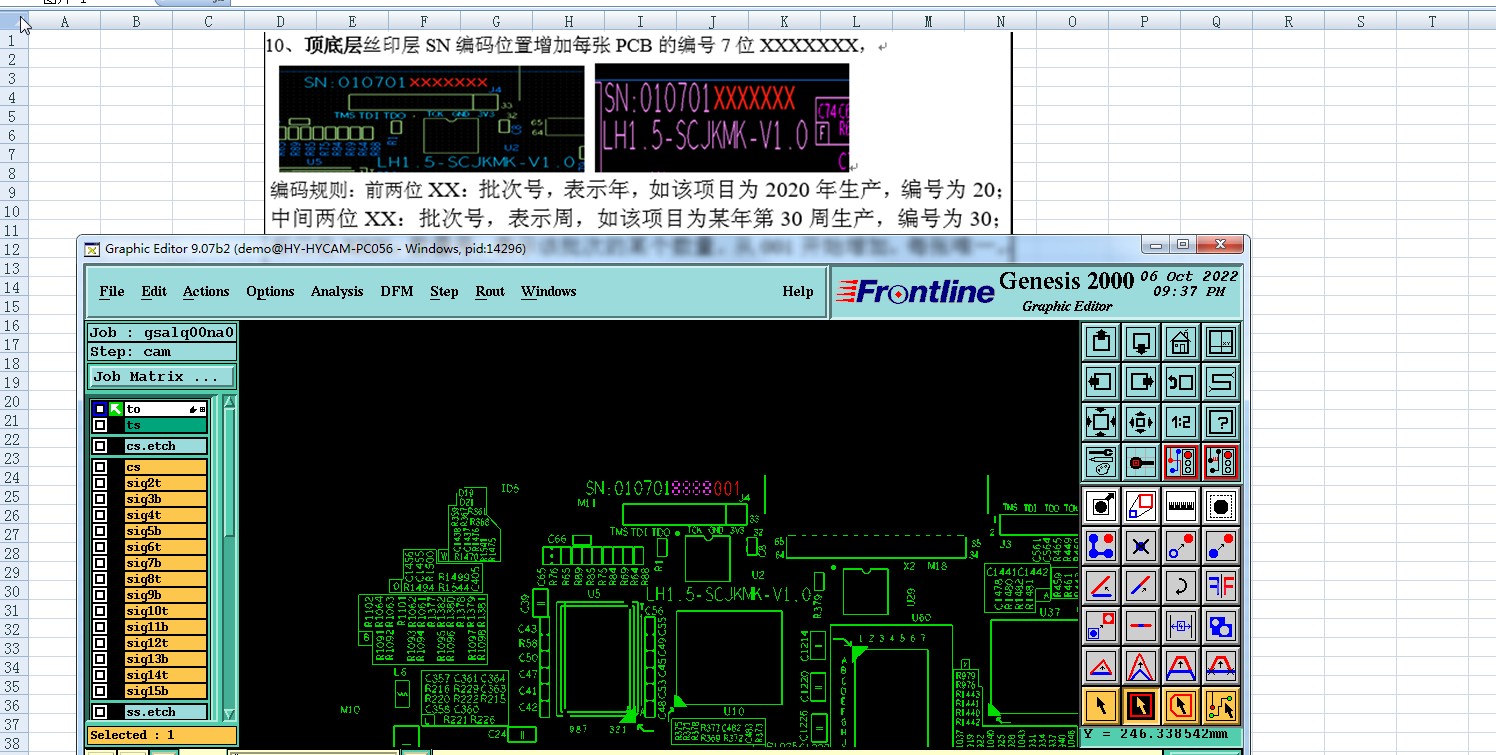Toggle the 'sig11b' layer checkbox
This screenshot has height=755, width=1496.
[x=100, y=627]
